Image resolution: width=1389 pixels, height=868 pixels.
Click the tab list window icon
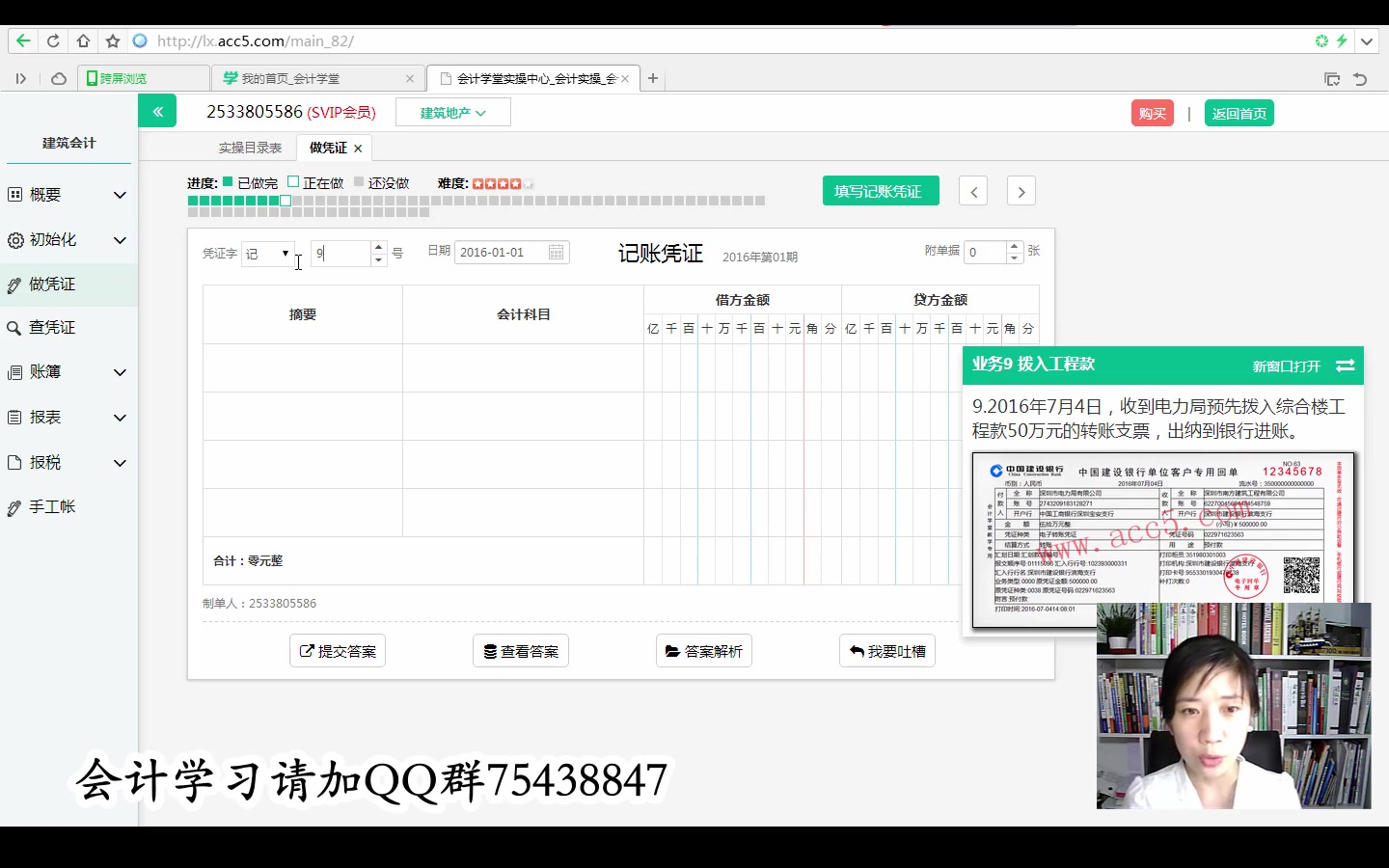1332,79
